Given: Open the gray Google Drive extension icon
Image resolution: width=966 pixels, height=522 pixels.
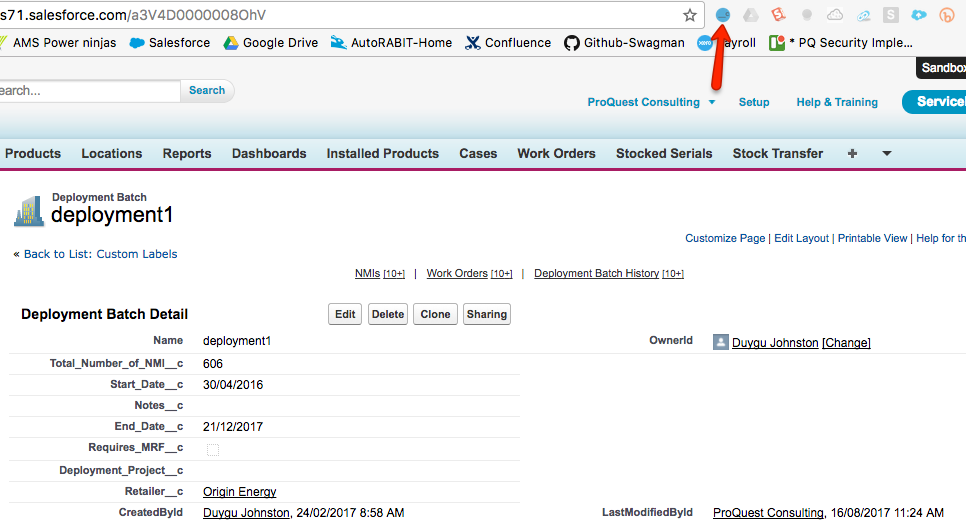Looking at the screenshot, I should pos(750,15).
